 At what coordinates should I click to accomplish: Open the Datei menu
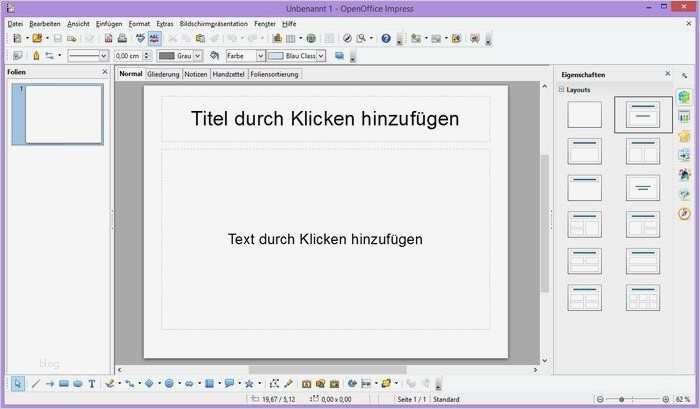tap(16, 24)
